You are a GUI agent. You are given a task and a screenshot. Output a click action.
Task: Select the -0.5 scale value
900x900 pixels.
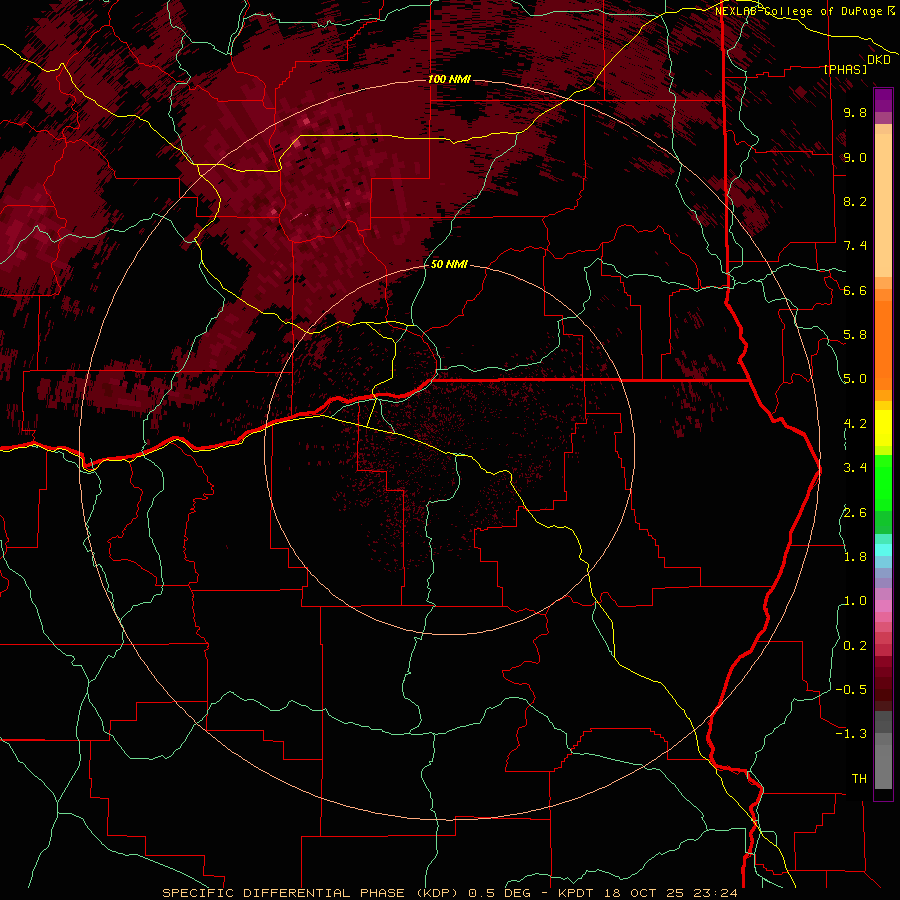pos(851,690)
